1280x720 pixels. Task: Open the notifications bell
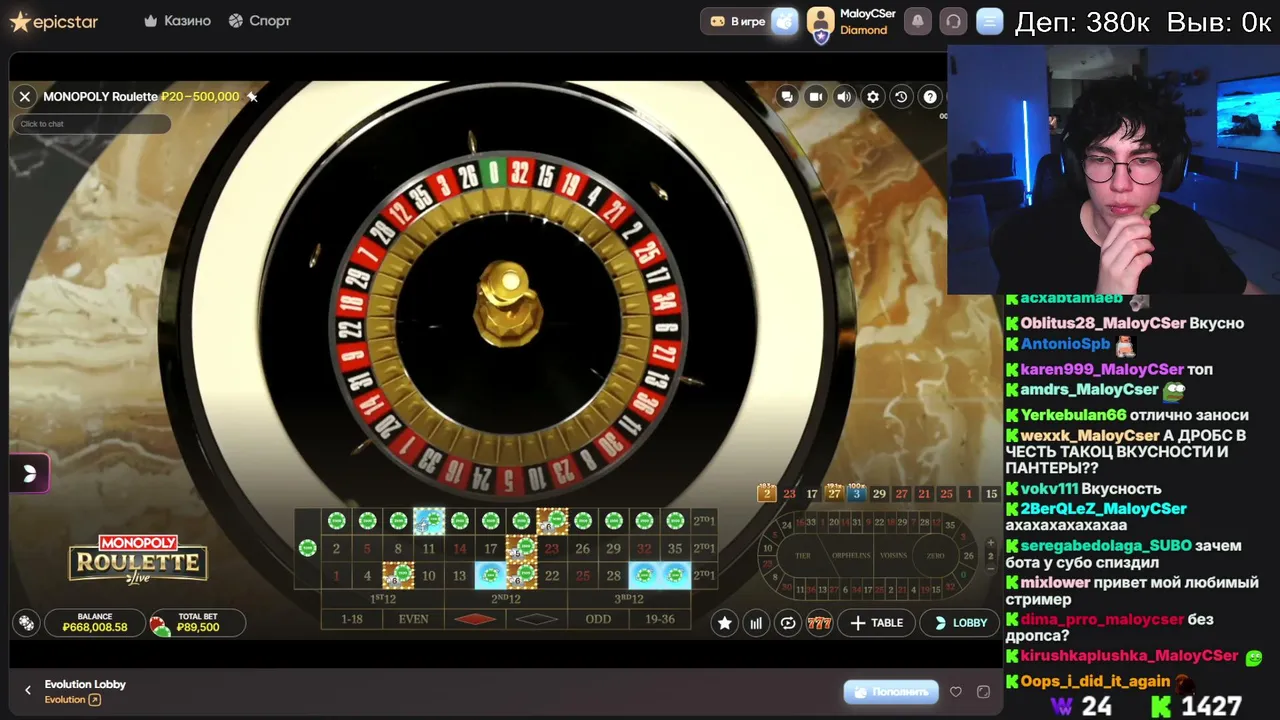click(x=917, y=21)
